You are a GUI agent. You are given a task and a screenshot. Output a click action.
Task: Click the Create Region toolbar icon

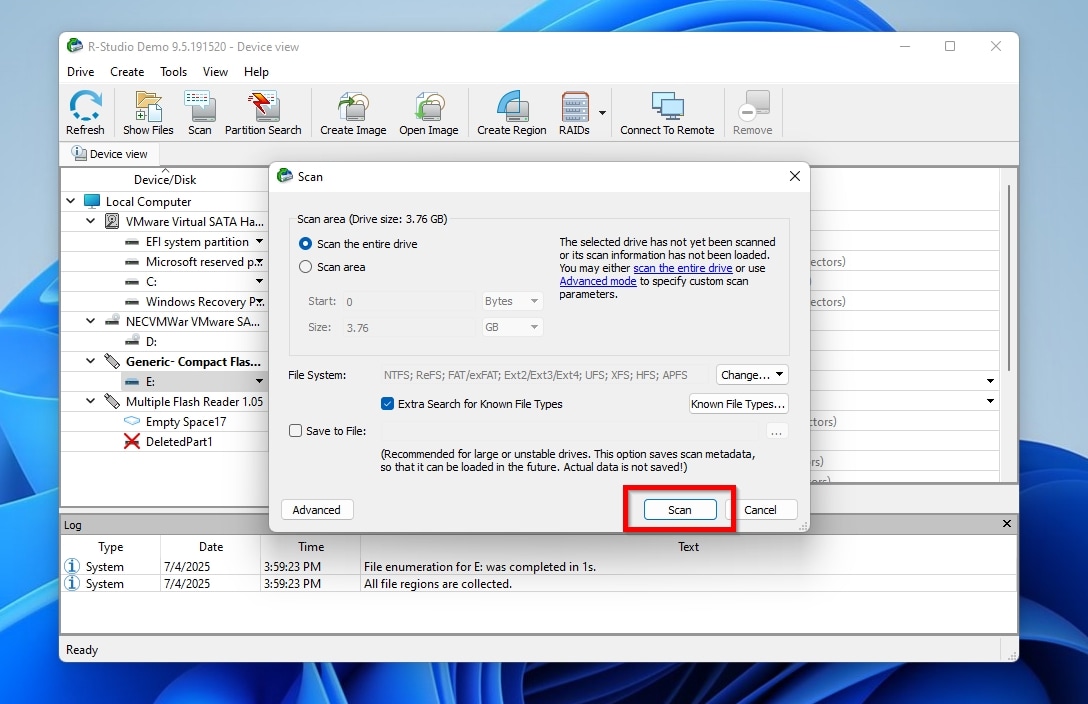512,112
